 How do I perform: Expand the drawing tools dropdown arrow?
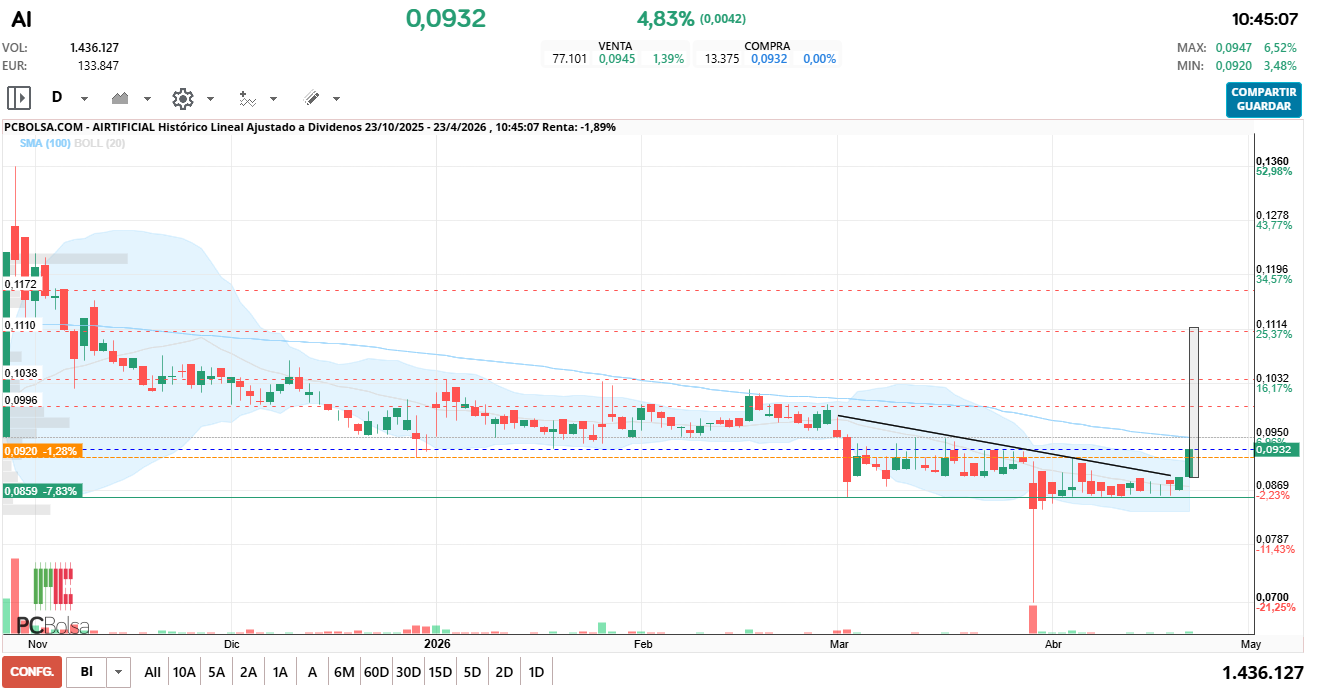(336, 99)
